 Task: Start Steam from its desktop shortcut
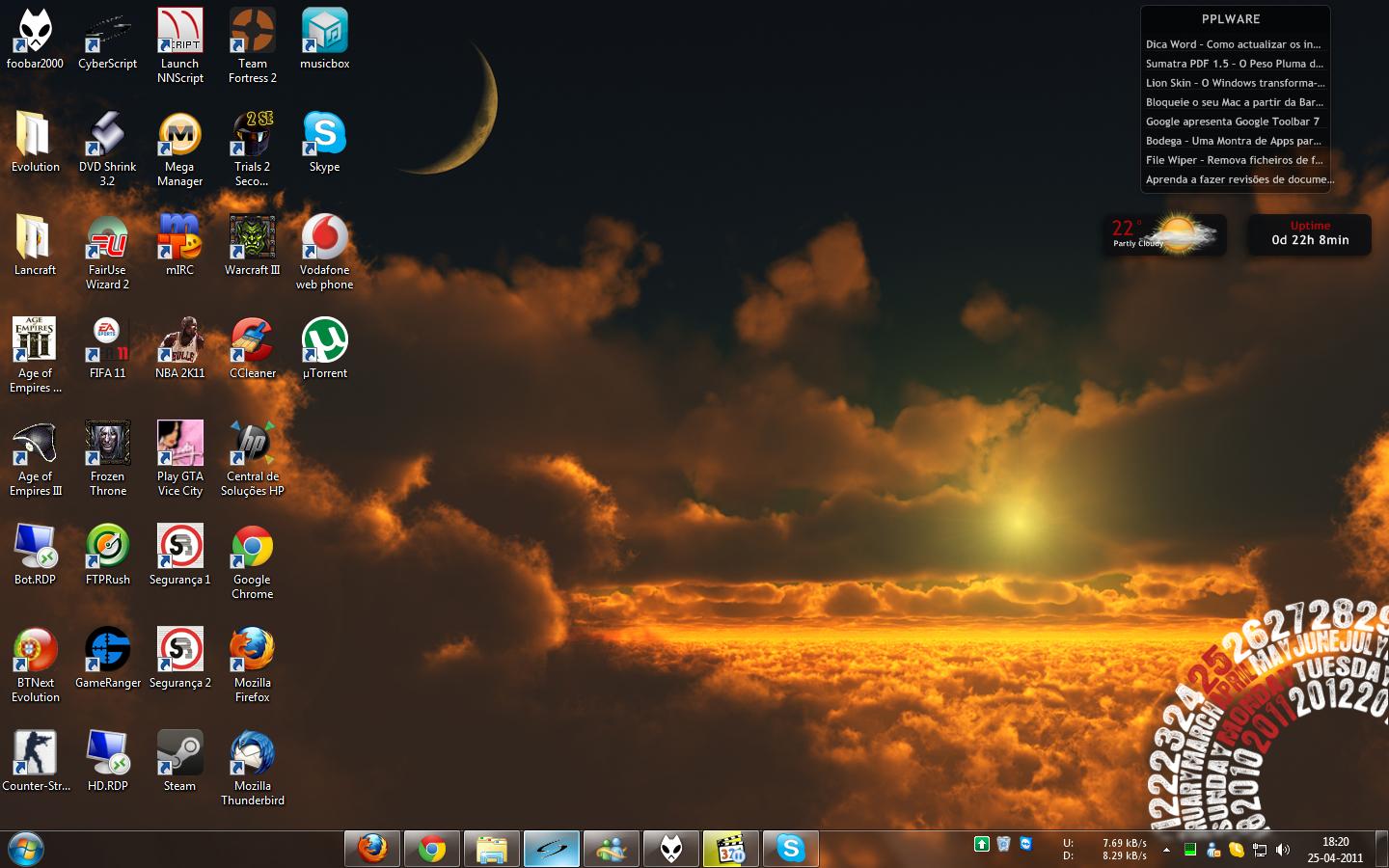180,762
